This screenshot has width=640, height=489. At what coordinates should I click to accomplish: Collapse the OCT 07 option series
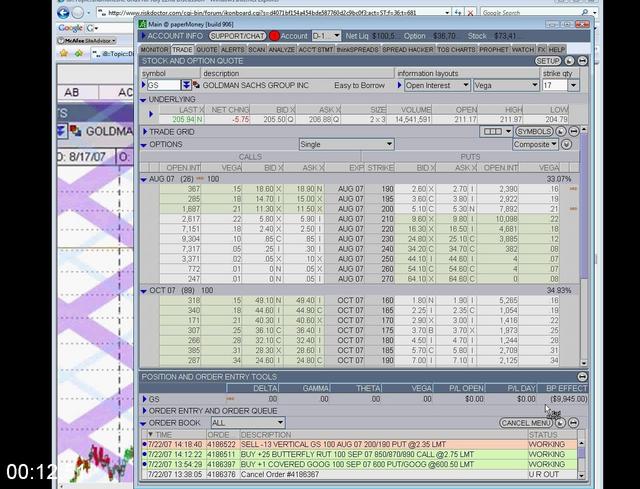143,291
